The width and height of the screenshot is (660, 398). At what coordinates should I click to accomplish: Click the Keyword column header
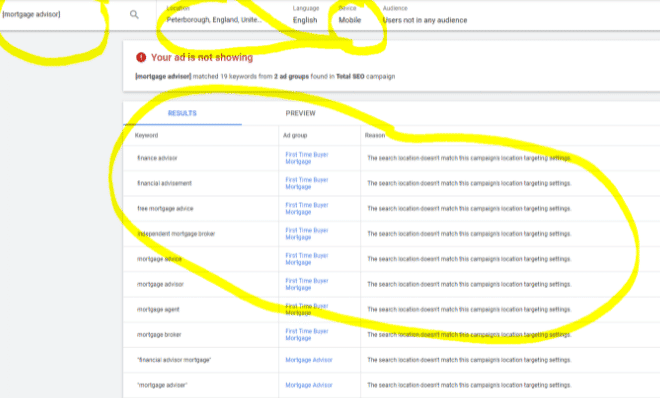tap(146, 135)
